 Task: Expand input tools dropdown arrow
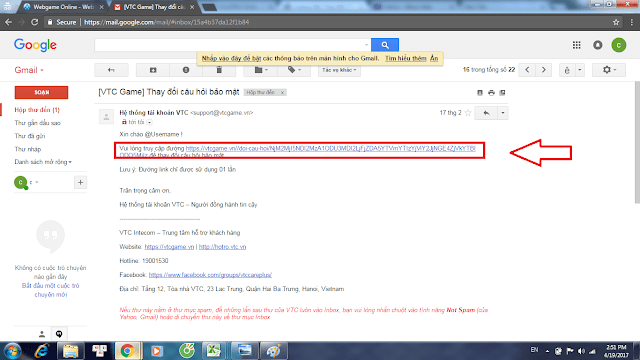(580, 70)
